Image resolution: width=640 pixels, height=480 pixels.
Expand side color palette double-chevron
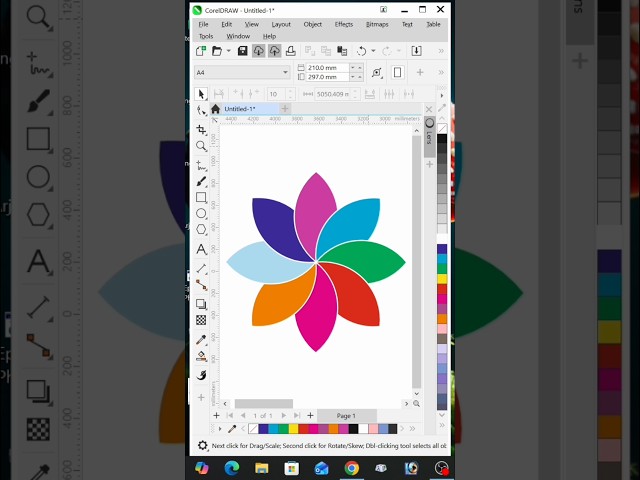[442, 425]
